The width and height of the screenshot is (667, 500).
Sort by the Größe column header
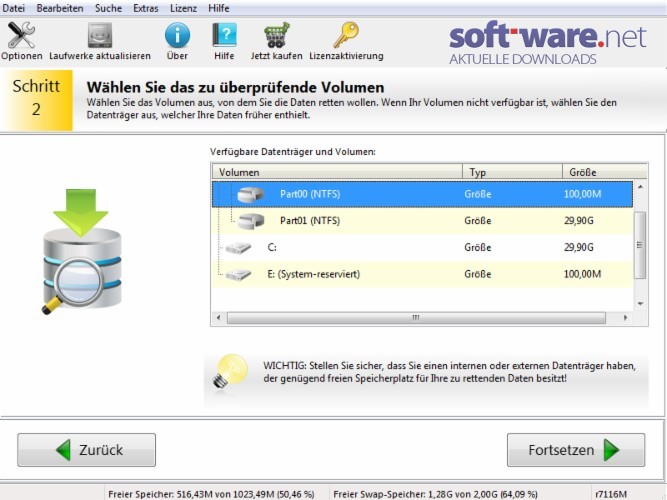point(604,172)
